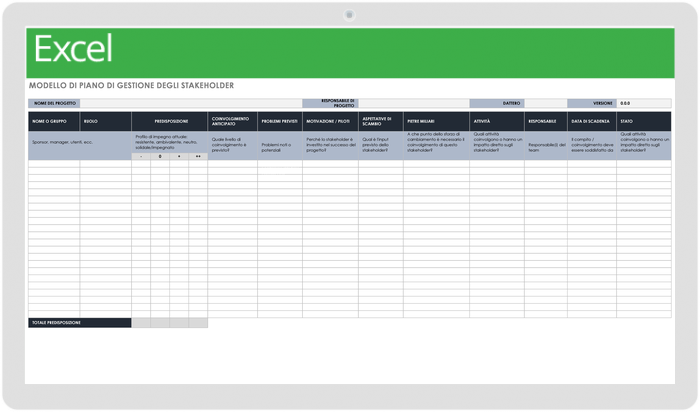Screen dimensions: 700x412
Task: Click the 'Nome o gruppo' column header
Action: pos(54,121)
